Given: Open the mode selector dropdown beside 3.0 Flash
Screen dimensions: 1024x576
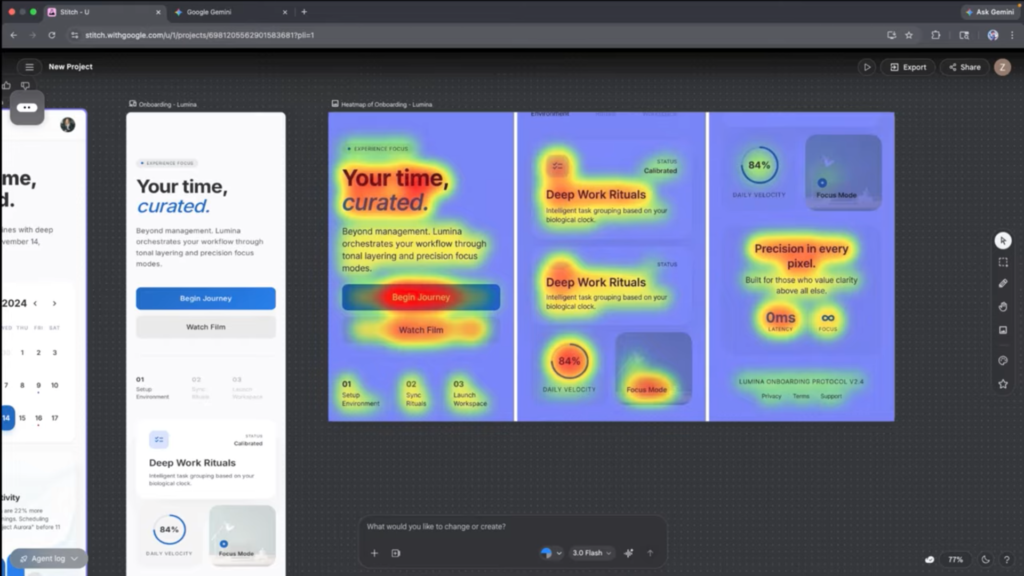Looking at the screenshot, I should (x=551, y=553).
